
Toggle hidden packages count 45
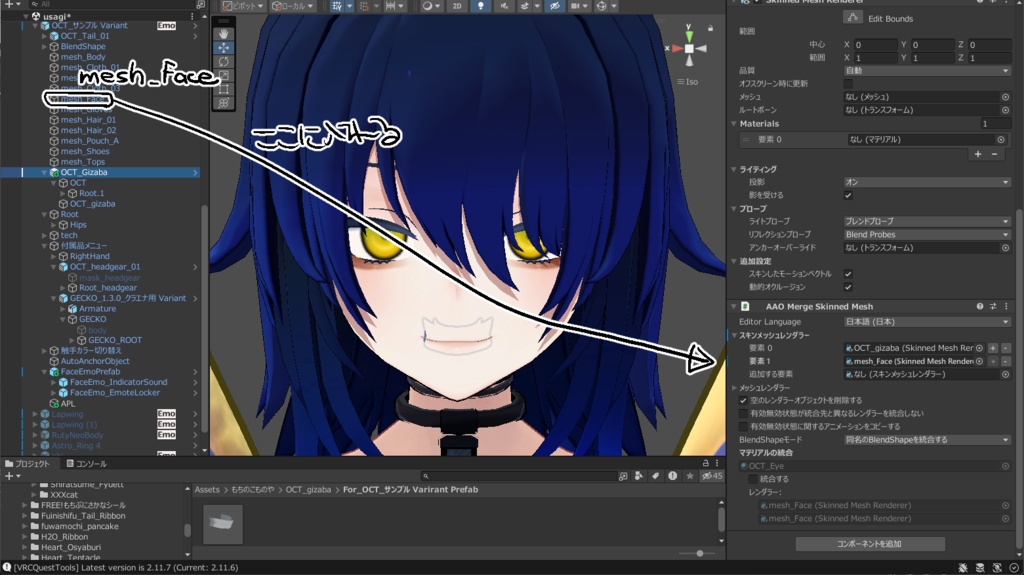[712, 476]
